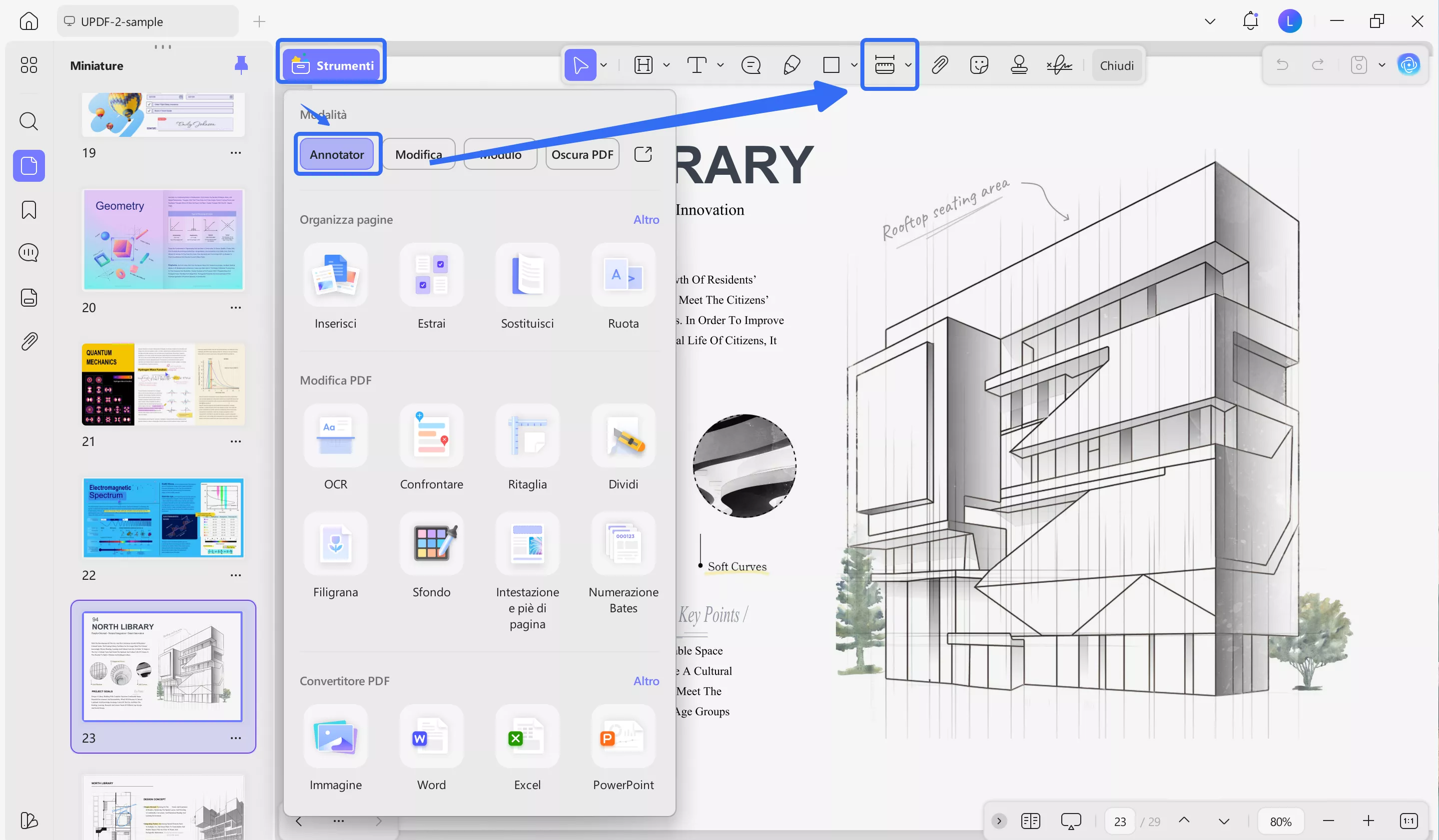Image resolution: width=1439 pixels, height=840 pixels.
Task: Switch to Modifica mode
Action: tap(418, 154)
